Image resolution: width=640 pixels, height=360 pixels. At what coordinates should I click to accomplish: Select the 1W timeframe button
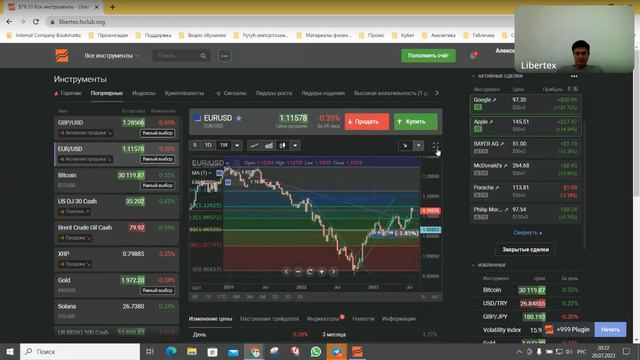click(224, 145)
